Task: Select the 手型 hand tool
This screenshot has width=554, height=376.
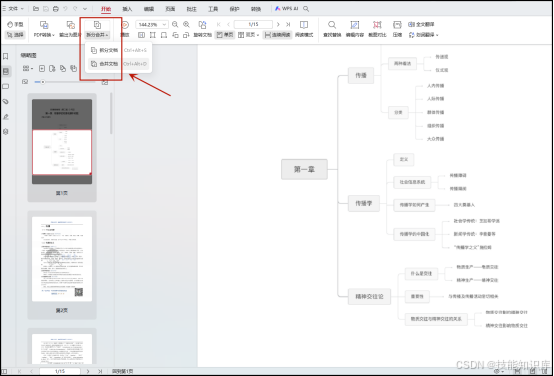Action: 15,24
